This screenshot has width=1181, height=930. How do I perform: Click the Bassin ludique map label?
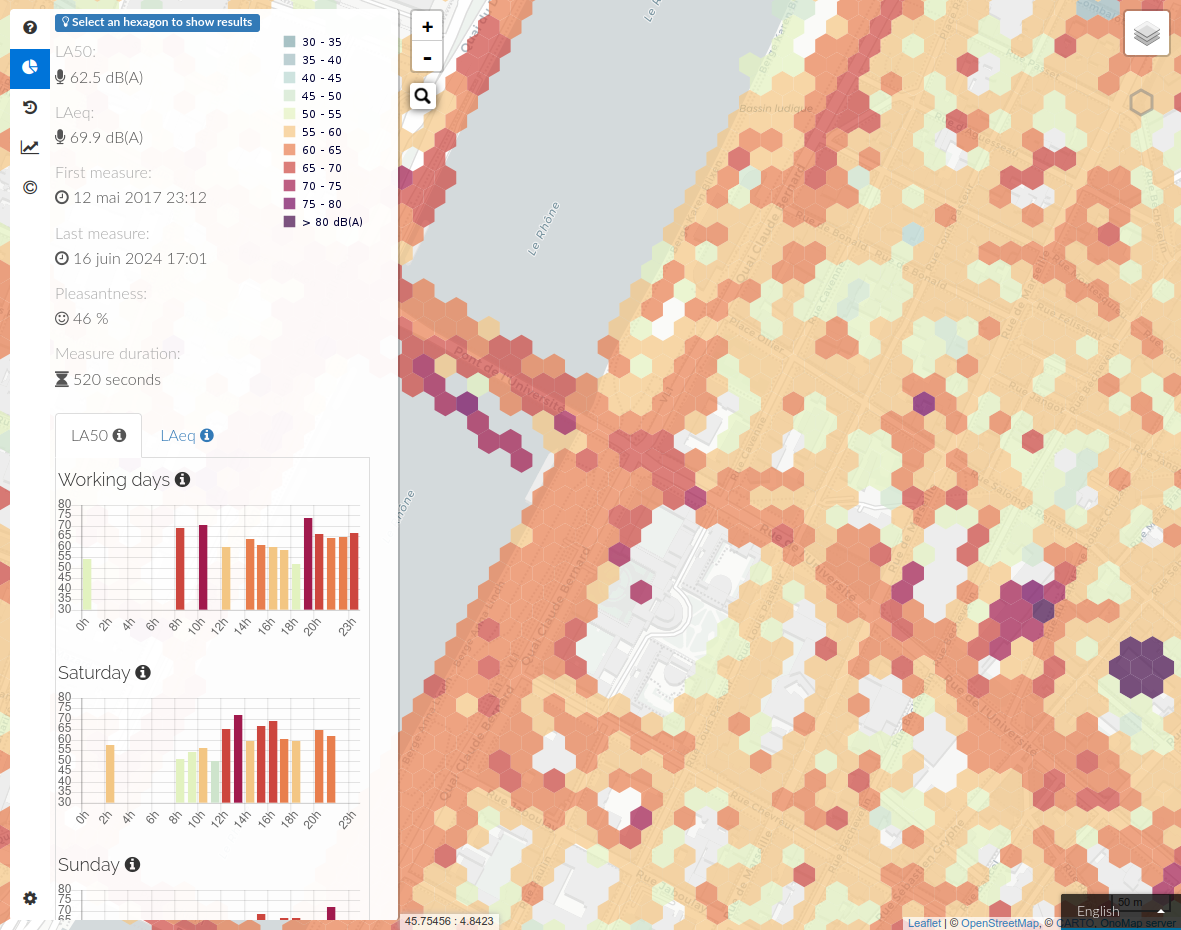coord(776,108)
